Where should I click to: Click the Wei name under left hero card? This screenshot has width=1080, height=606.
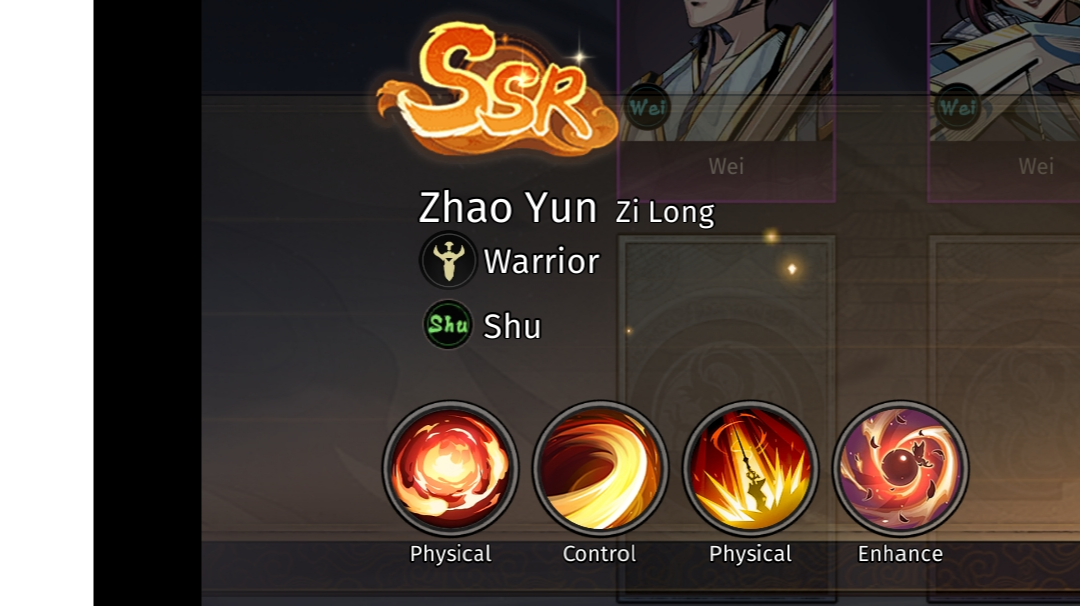[726, 166]
